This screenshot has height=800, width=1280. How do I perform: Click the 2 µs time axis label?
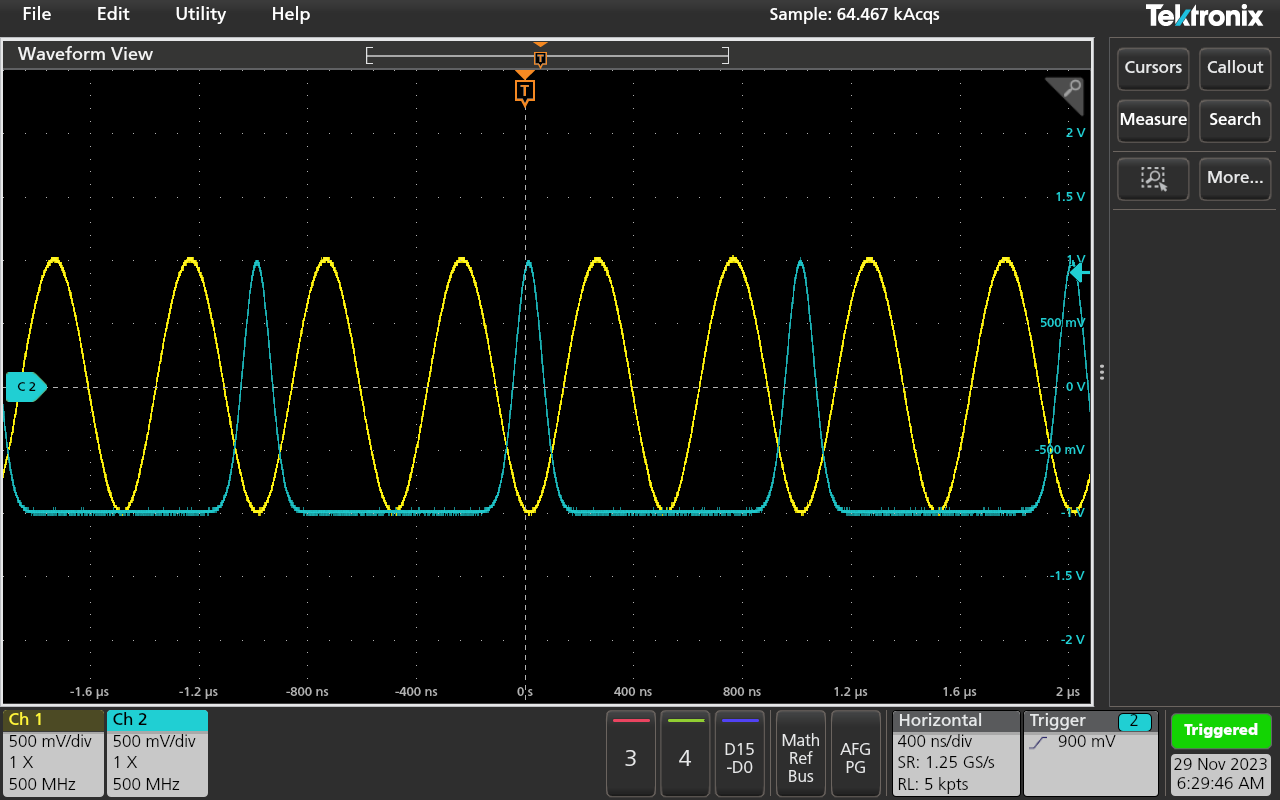pos(1068,692)
